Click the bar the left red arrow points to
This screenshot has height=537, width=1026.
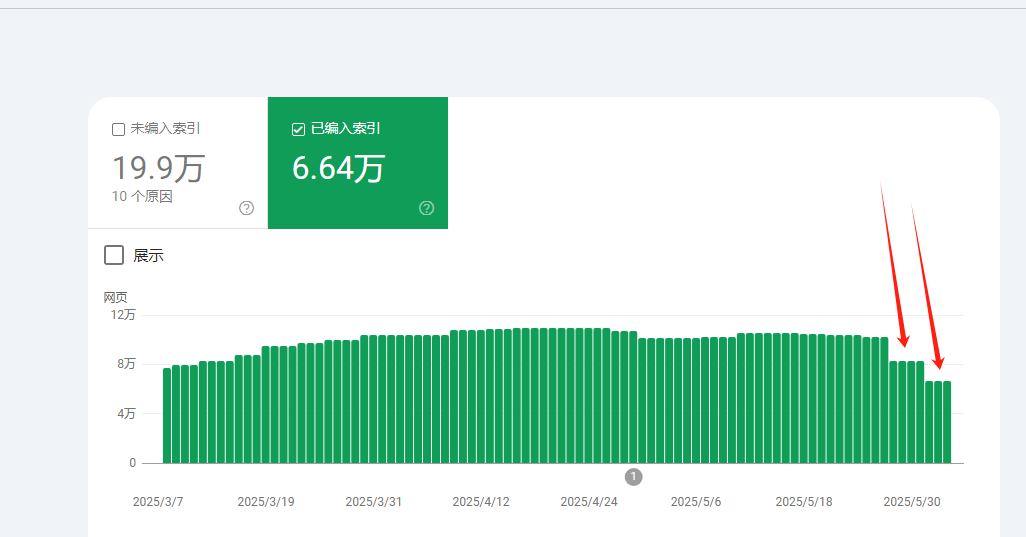[902, 412]
